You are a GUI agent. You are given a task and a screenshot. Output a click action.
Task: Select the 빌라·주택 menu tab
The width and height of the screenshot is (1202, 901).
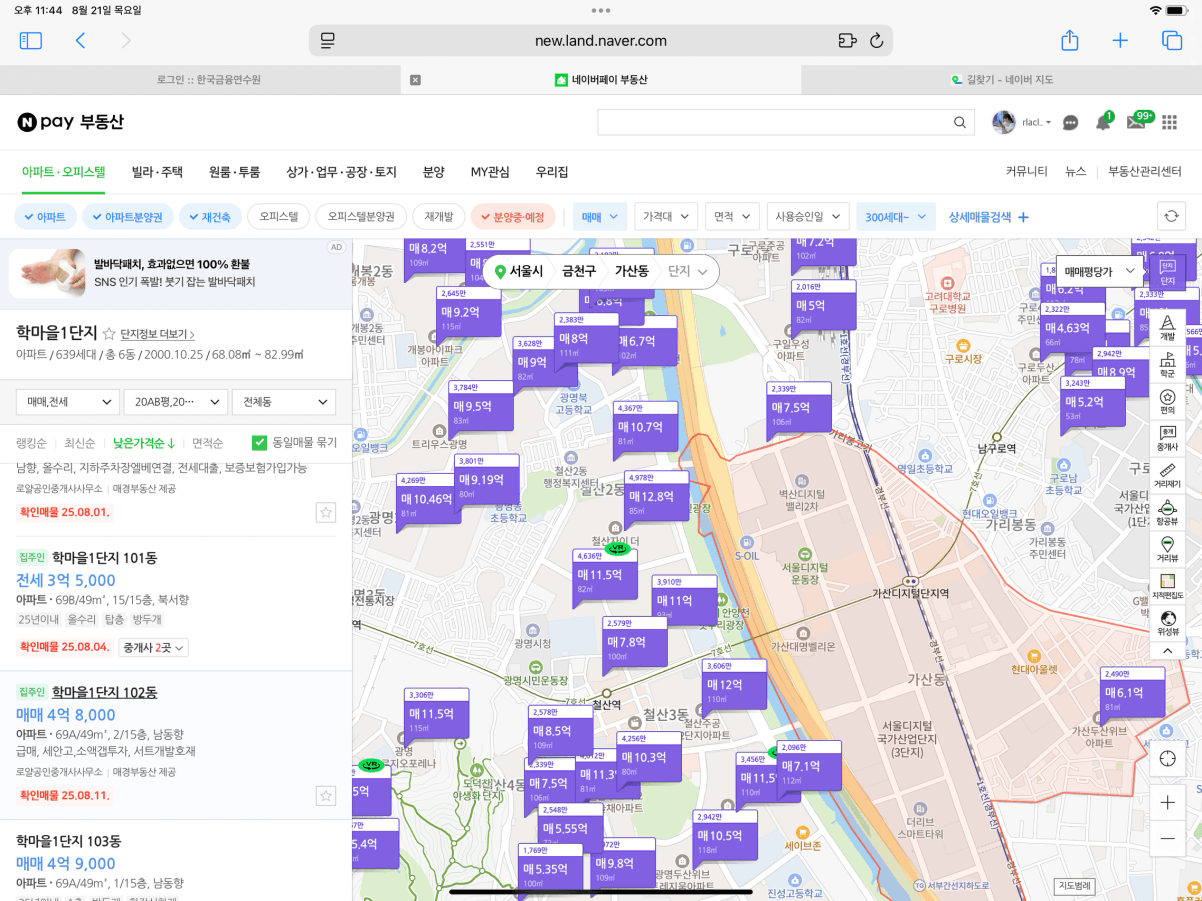tap(157, 172)
